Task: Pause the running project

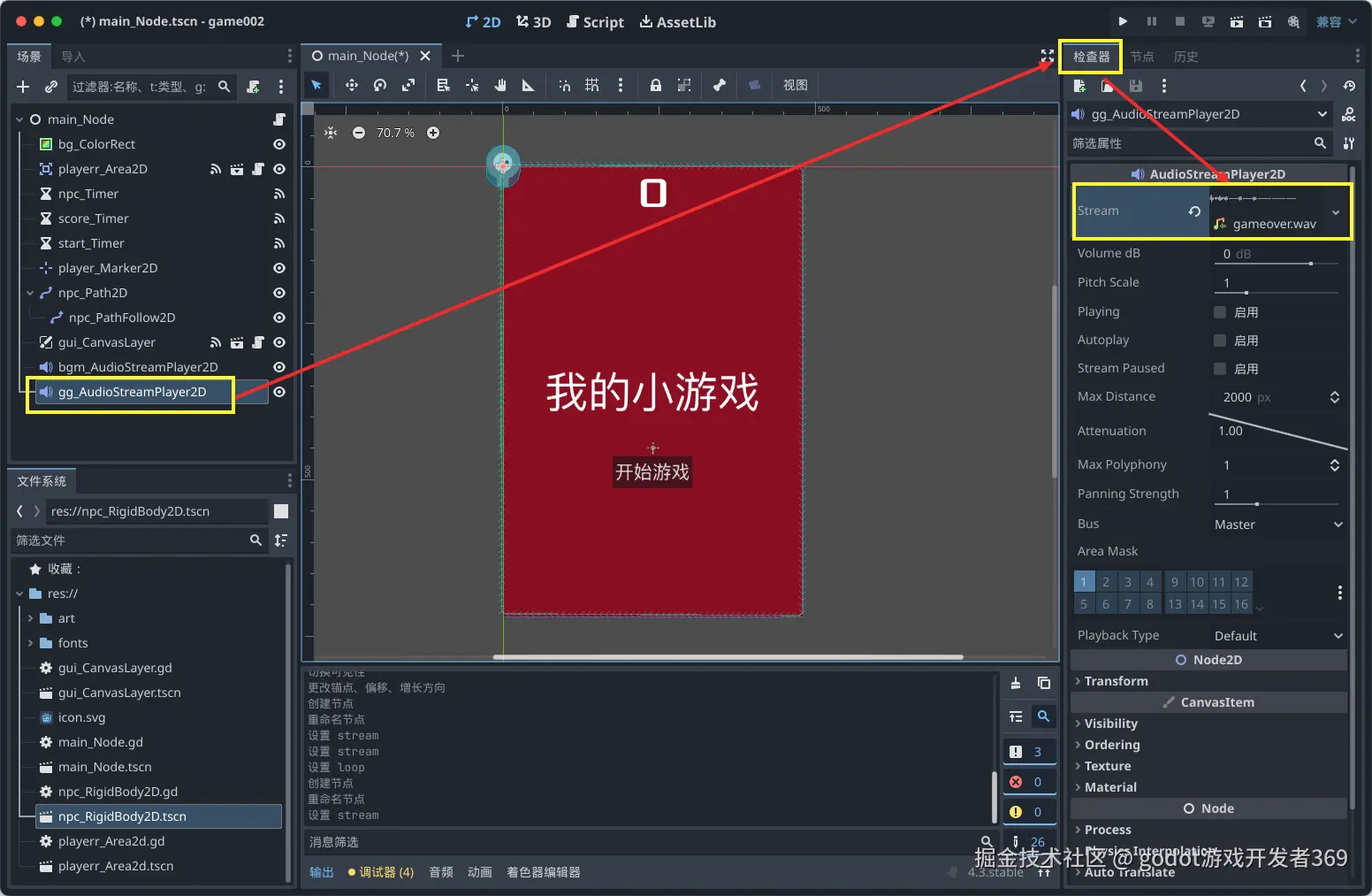Action: click(1152, 21)
